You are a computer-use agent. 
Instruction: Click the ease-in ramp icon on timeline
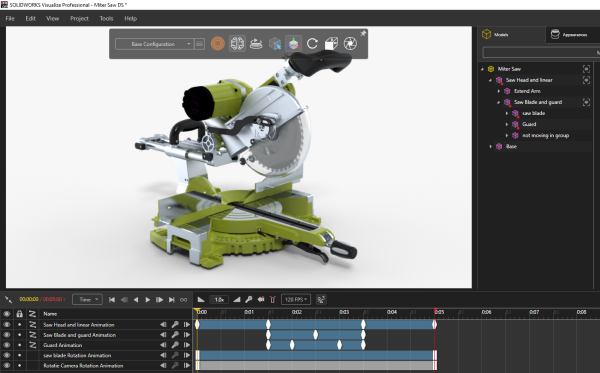pyautogui.click(x=201, y=300)
